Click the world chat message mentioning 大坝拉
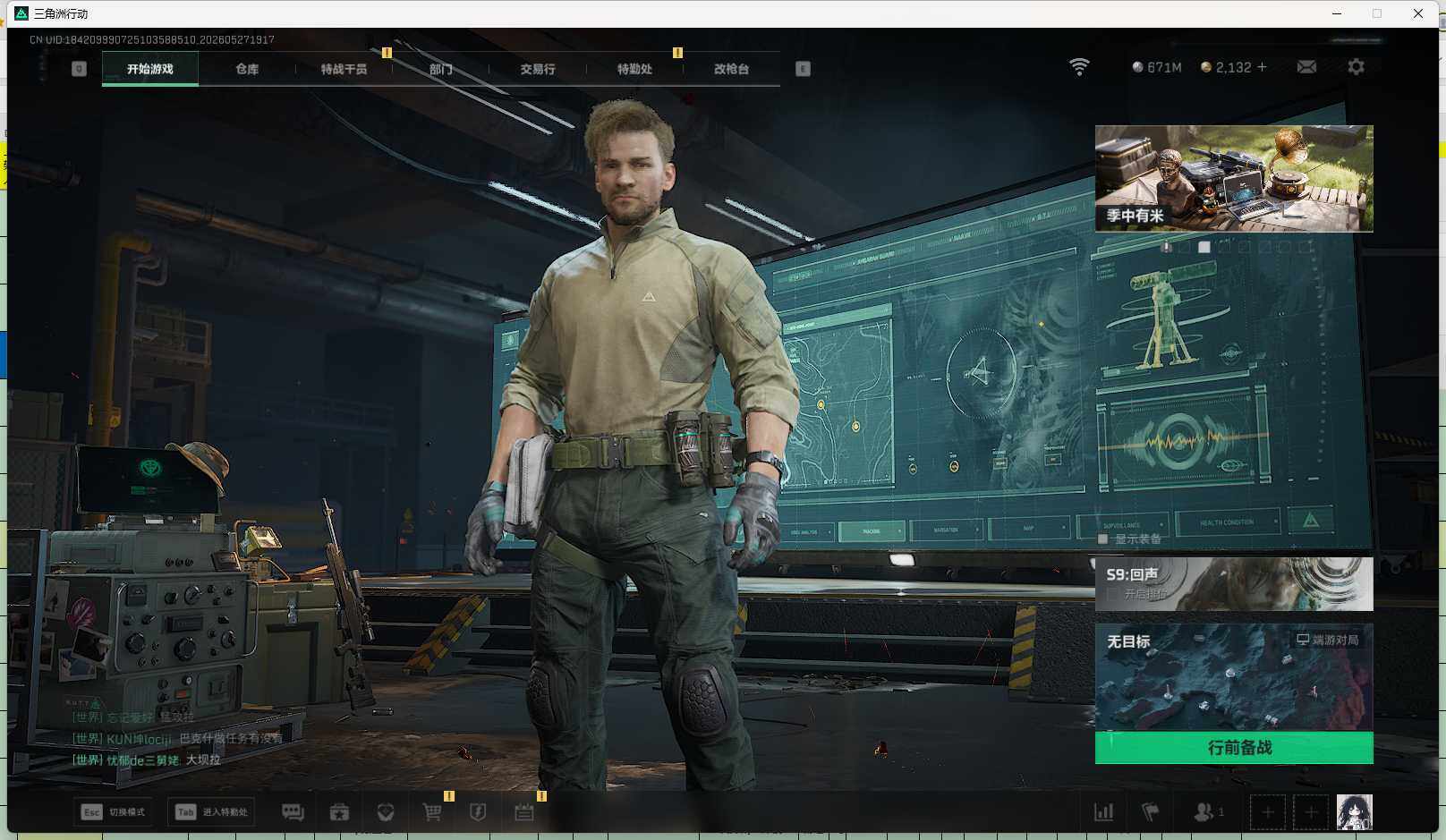Viewport: 1446px width, 840px height. click(146, 759)
